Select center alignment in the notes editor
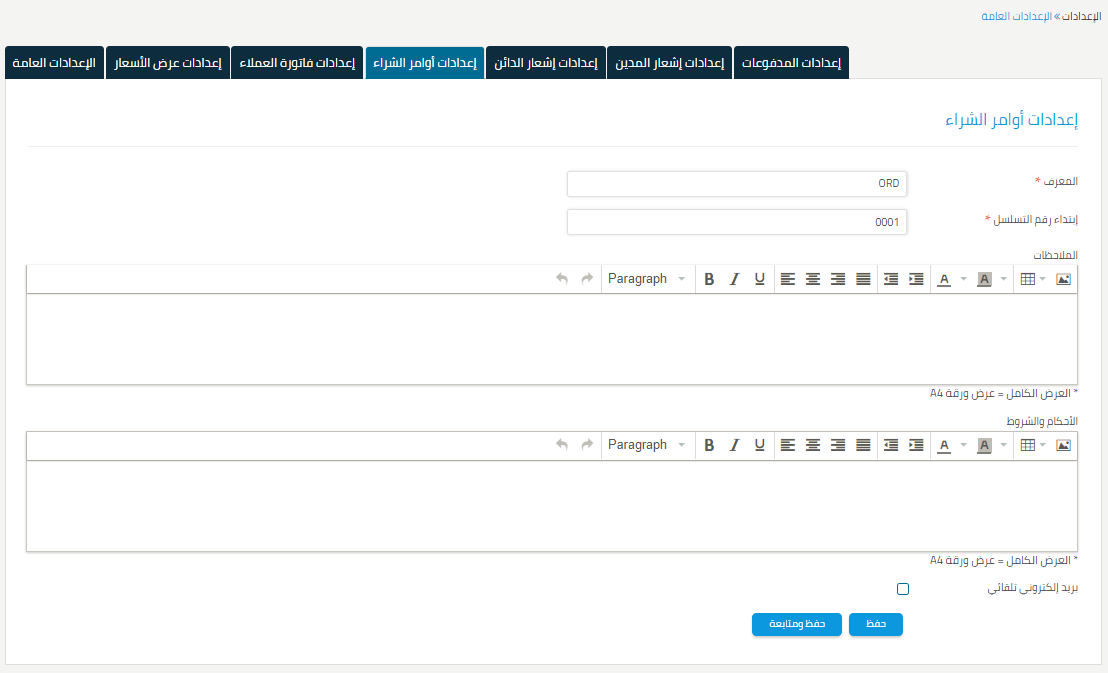1108x673 pixels. [x=812, y=279]
